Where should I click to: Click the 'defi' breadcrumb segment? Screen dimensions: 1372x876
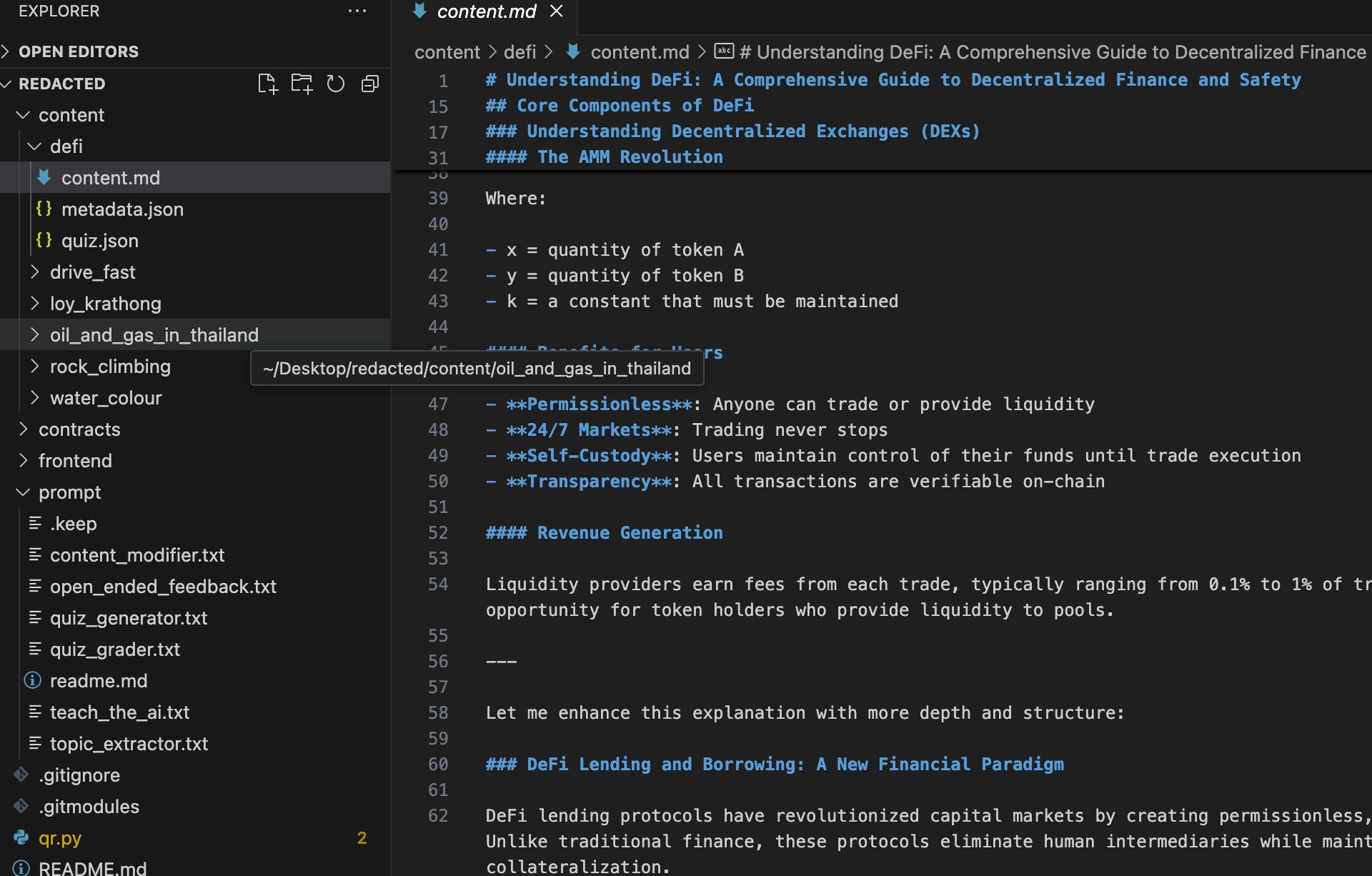tap(520, 52)
